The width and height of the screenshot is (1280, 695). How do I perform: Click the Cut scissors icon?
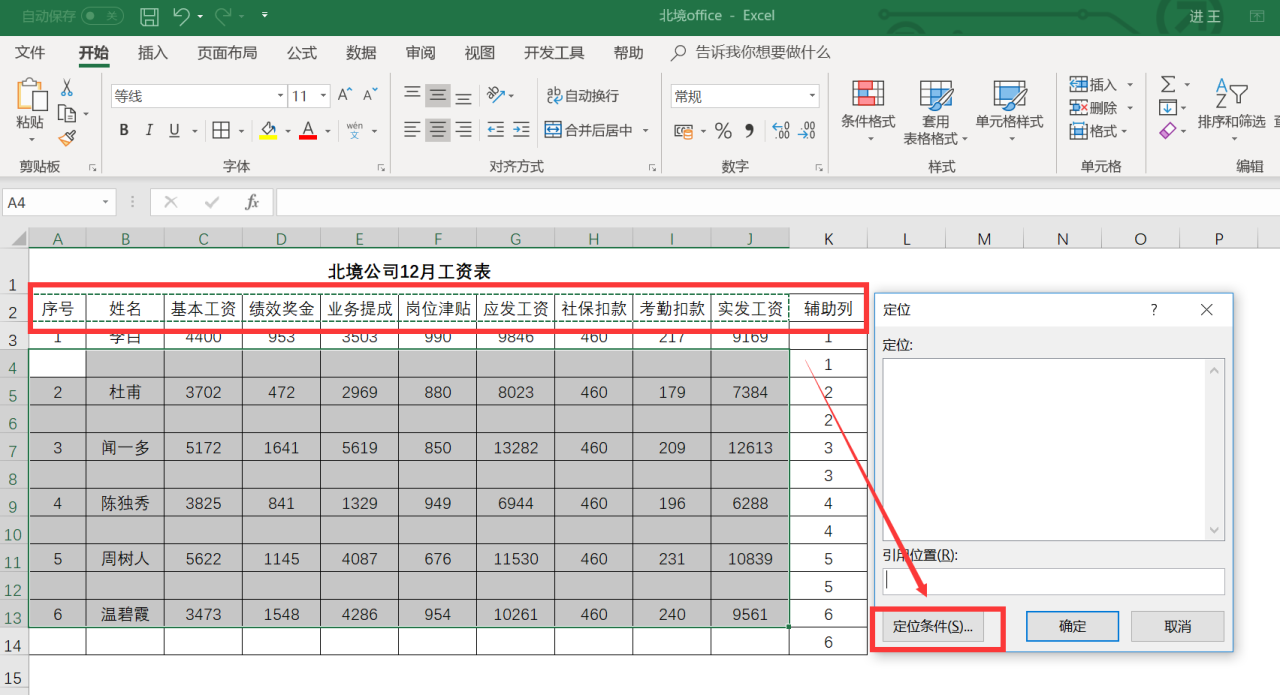(x=67, y=88)
